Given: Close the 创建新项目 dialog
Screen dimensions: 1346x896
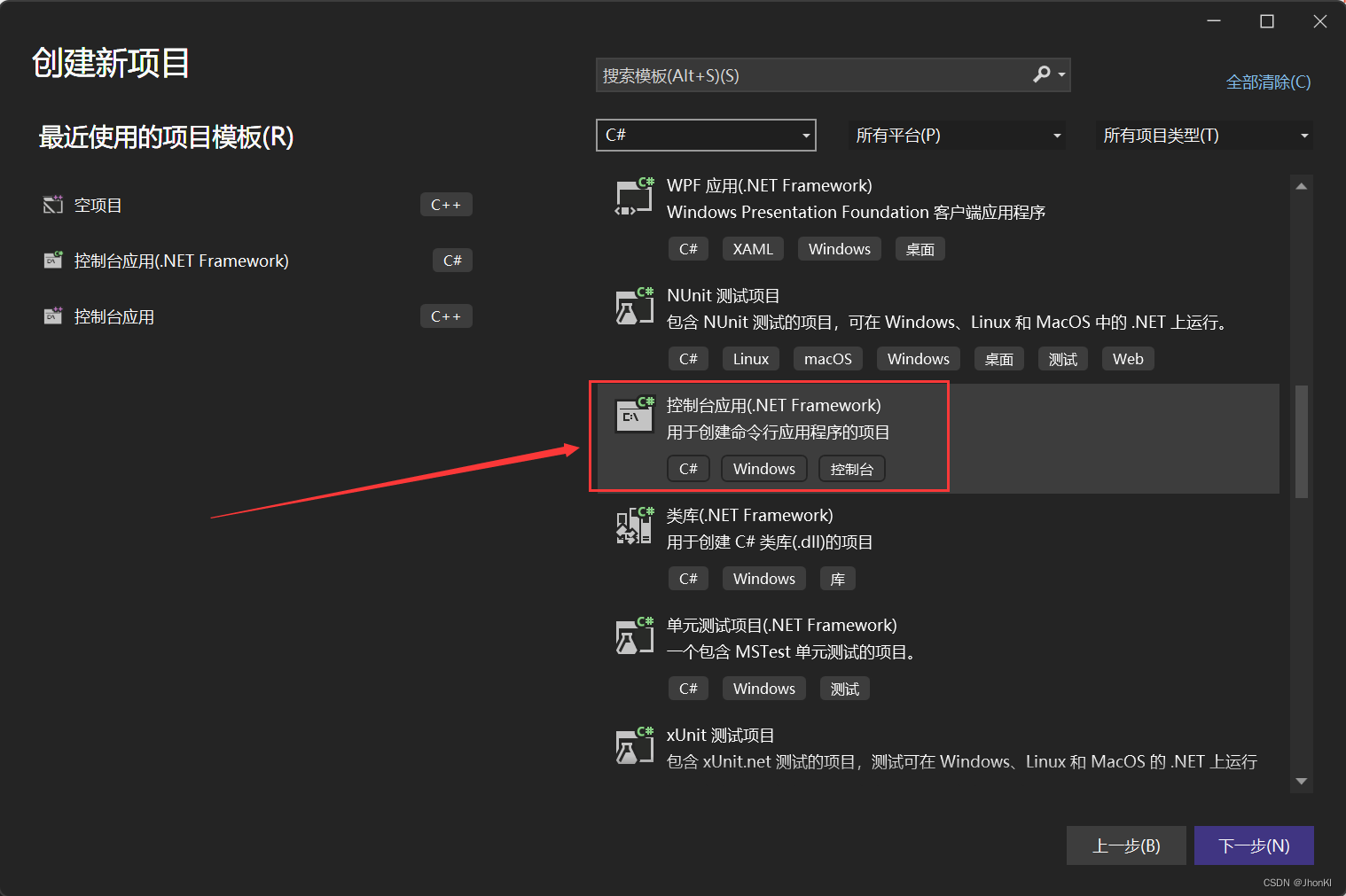Looking at the screenshot, I should [x=1320, y=21].
